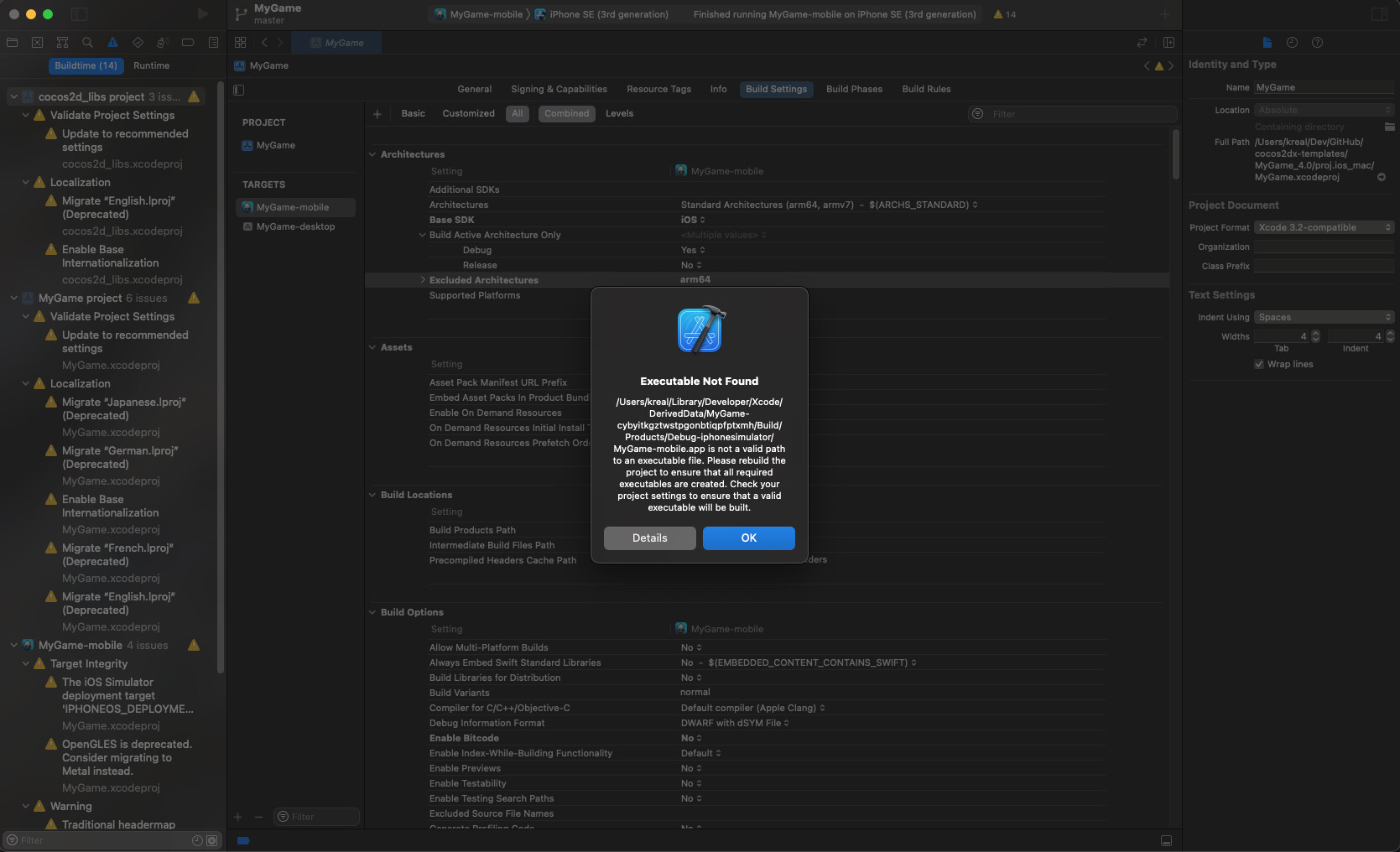Toggle the debug area icon at bottom right
1400x852 pixels.
(x=1166, y=840)
